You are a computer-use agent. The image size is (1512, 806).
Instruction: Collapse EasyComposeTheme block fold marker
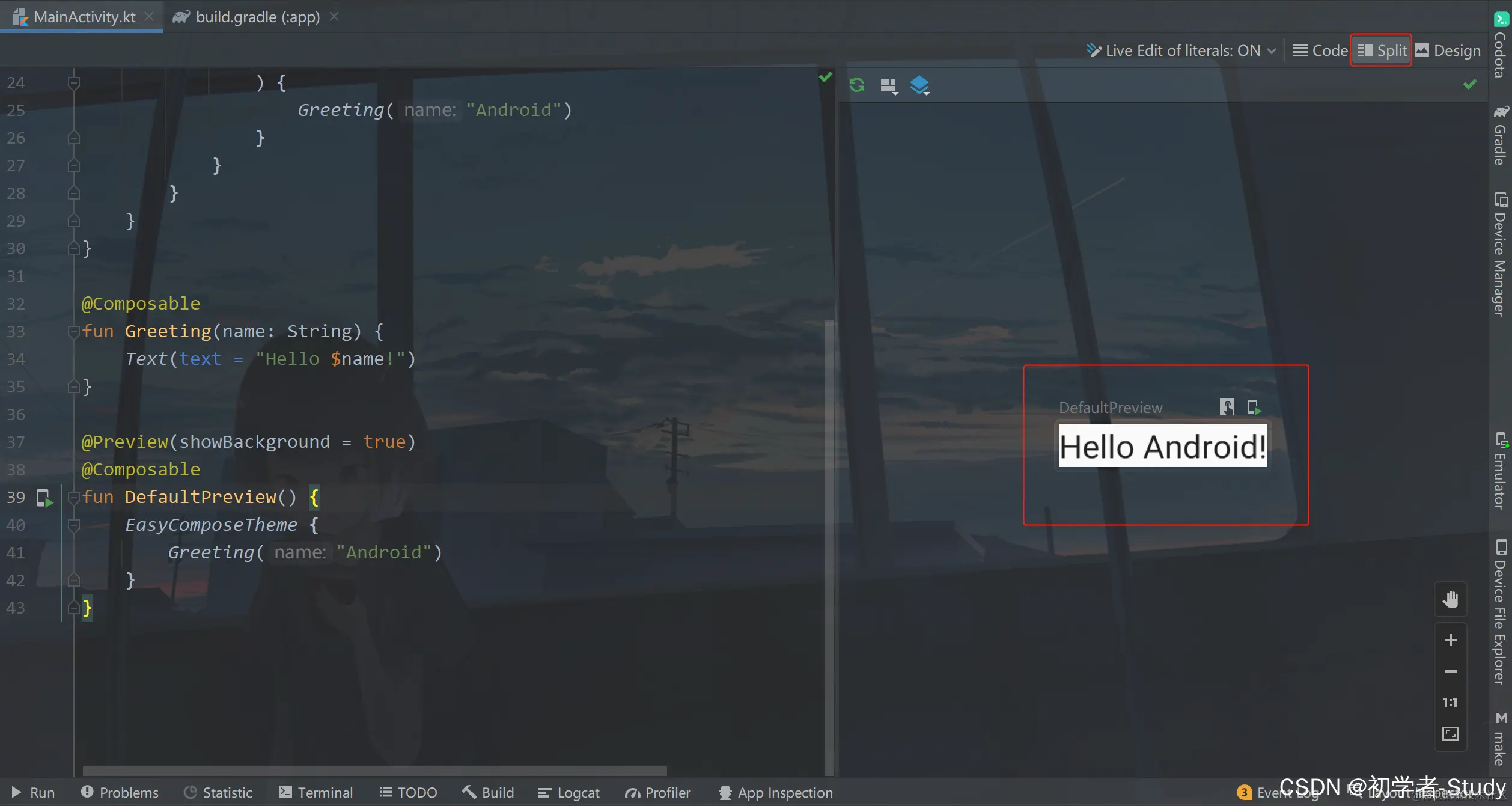73,525
